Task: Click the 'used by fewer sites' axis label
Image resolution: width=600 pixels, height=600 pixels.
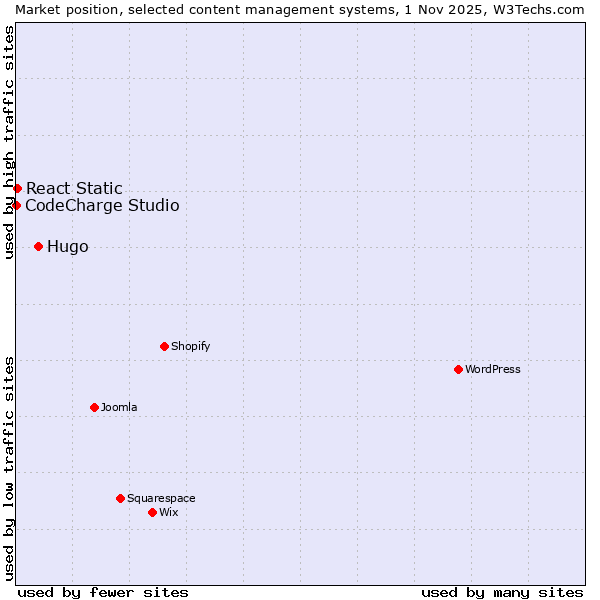Action: (103, 592)
